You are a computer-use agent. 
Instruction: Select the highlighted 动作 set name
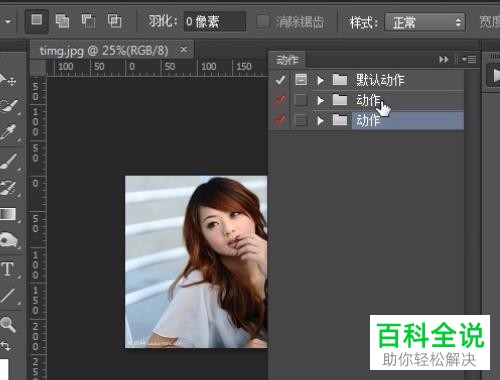pos(368,120)
